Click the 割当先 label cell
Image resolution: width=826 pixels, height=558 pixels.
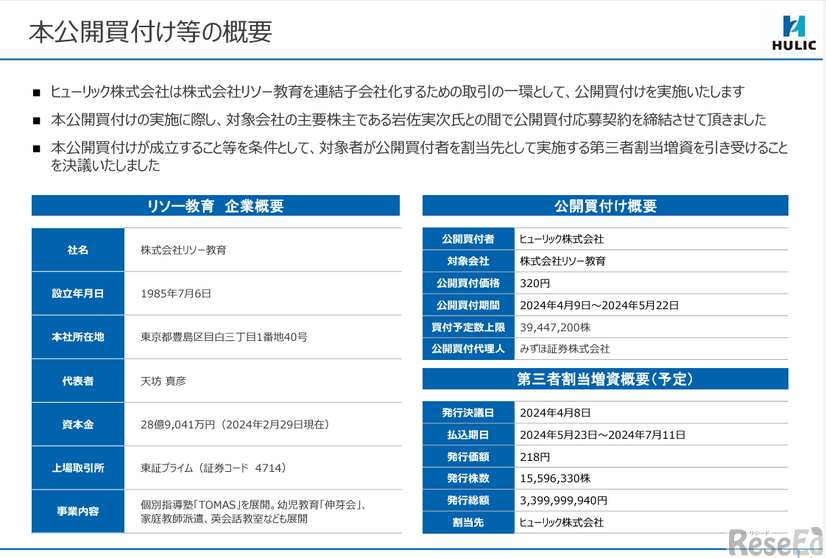tap(468, 523)
